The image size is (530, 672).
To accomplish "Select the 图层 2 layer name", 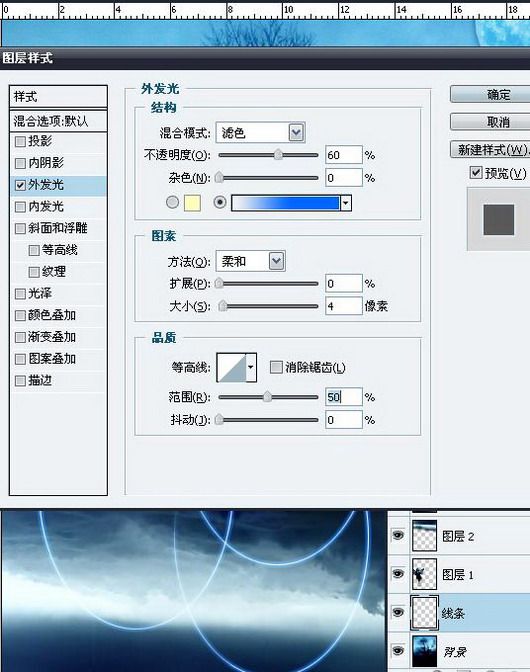I will coord(458,536).
